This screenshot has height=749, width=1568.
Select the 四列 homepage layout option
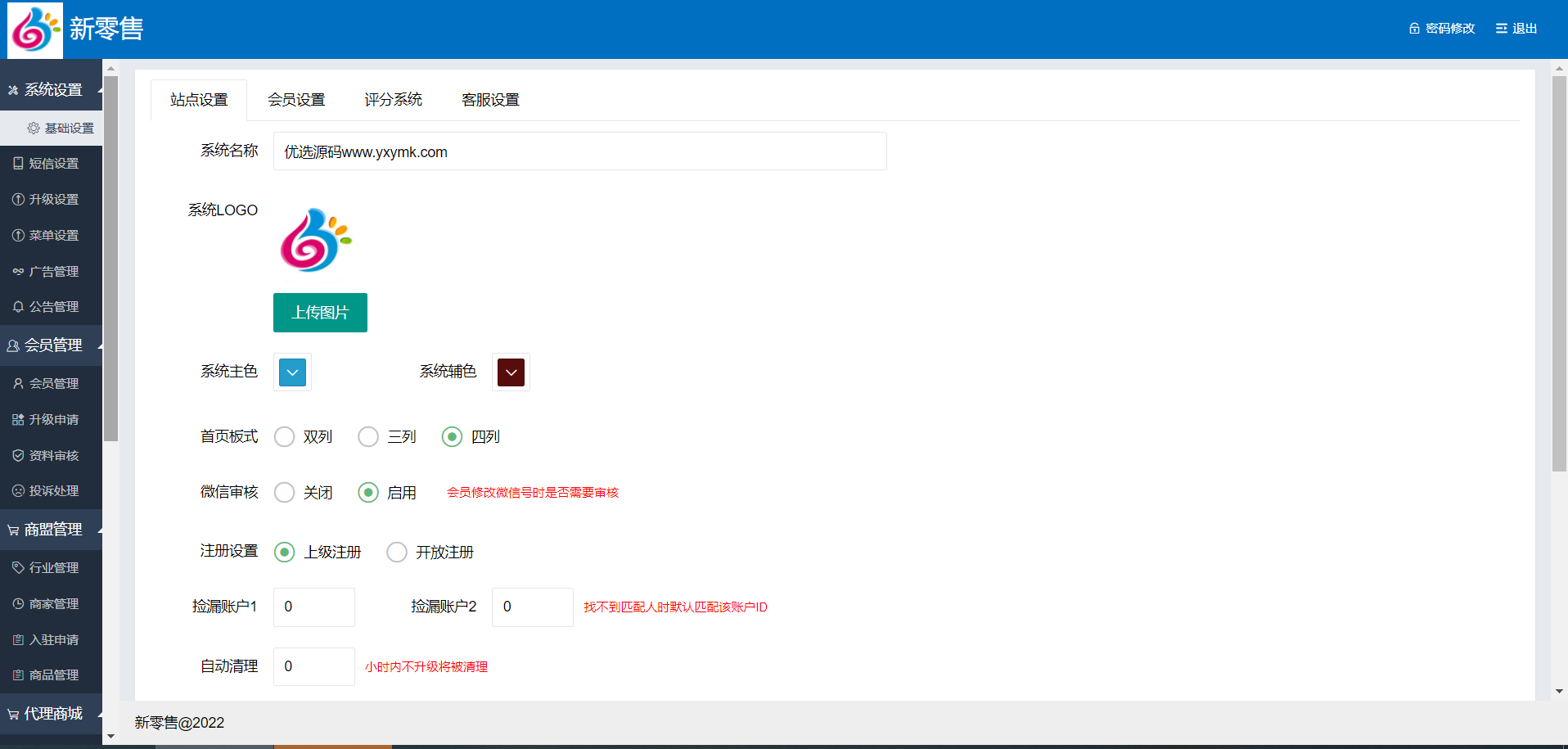471,437
